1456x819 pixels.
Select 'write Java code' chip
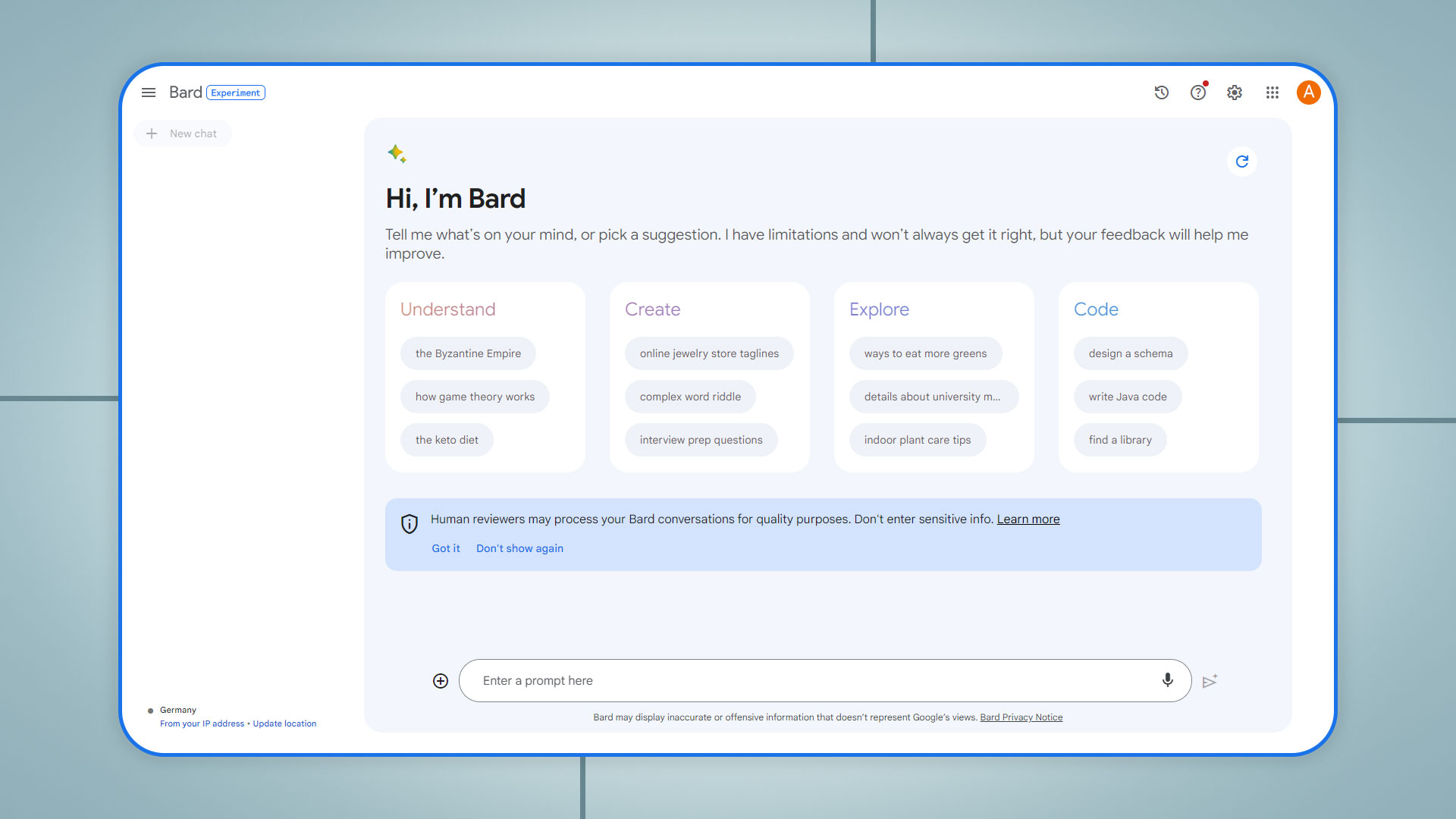pos(1128,397)
